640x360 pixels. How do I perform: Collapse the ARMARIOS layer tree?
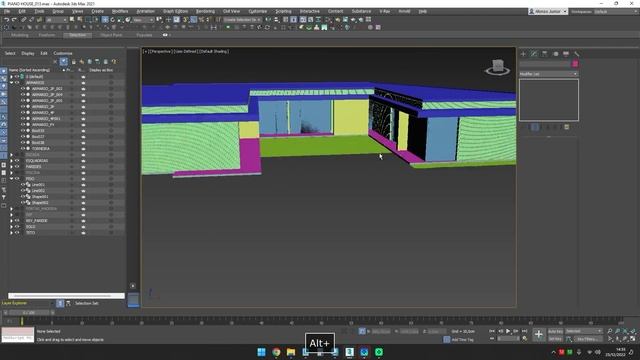11,83
